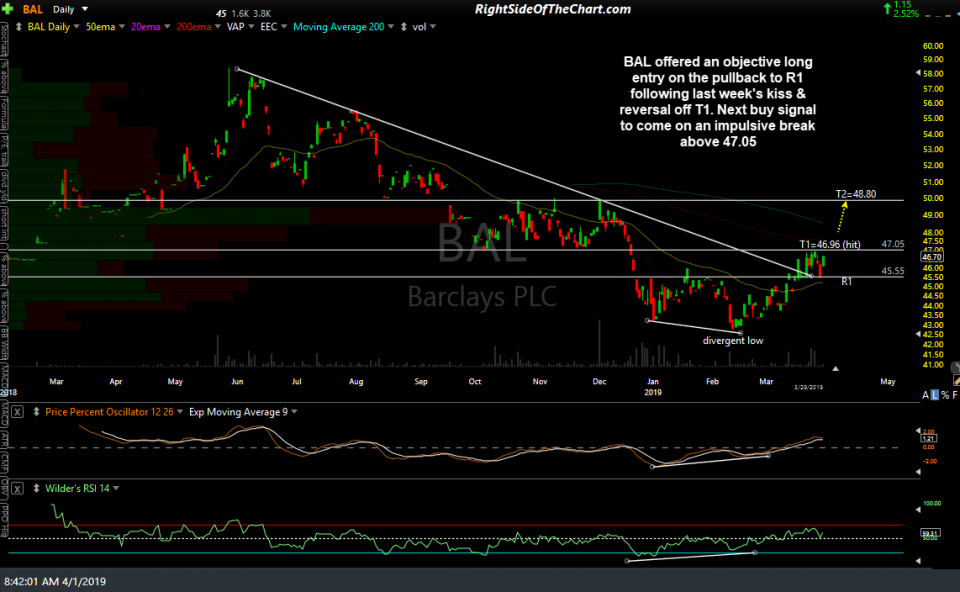Switch to the ATR sidebar tab

tap(6, 438)
